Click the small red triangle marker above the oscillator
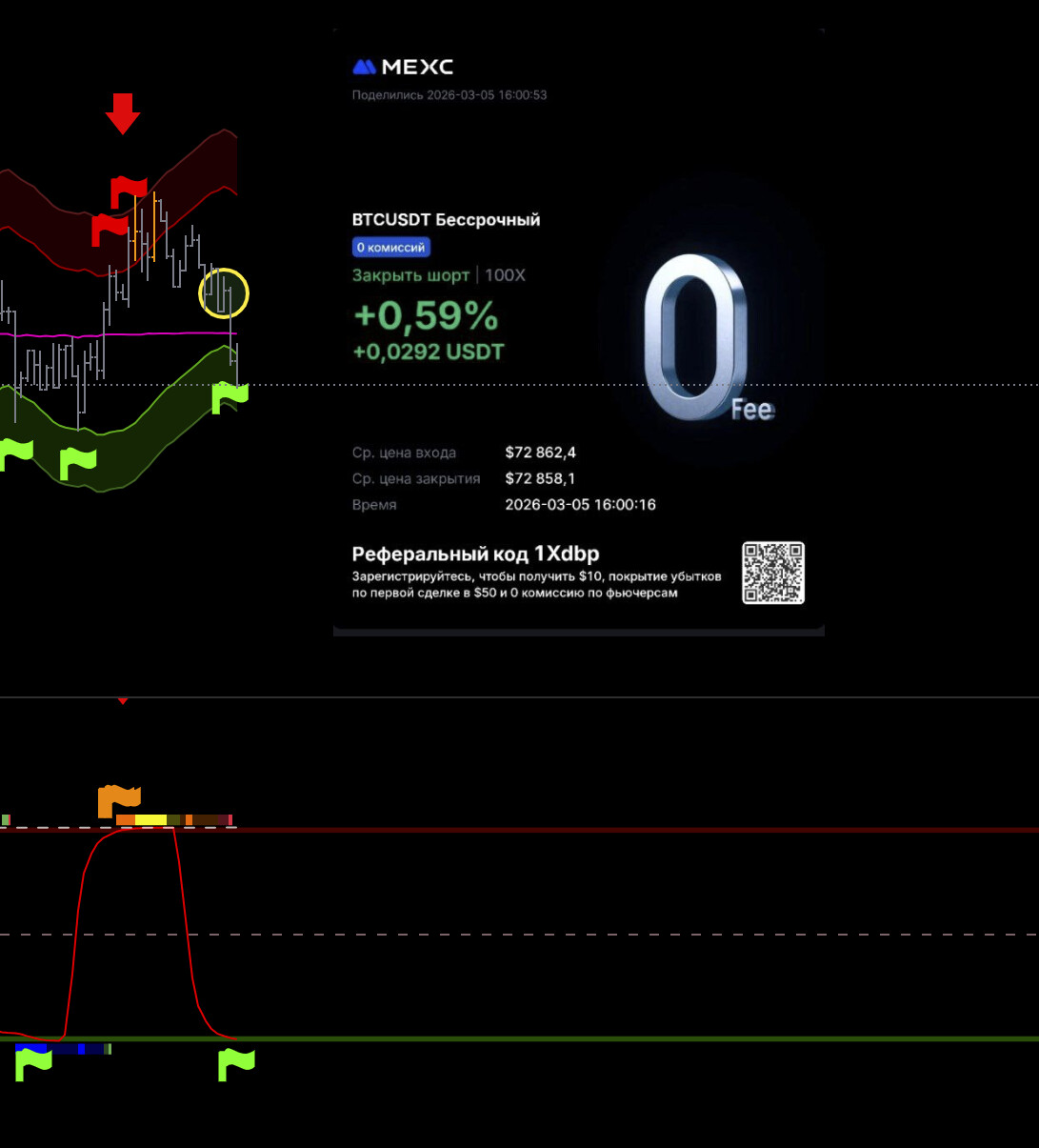 (x=122, y=701)
